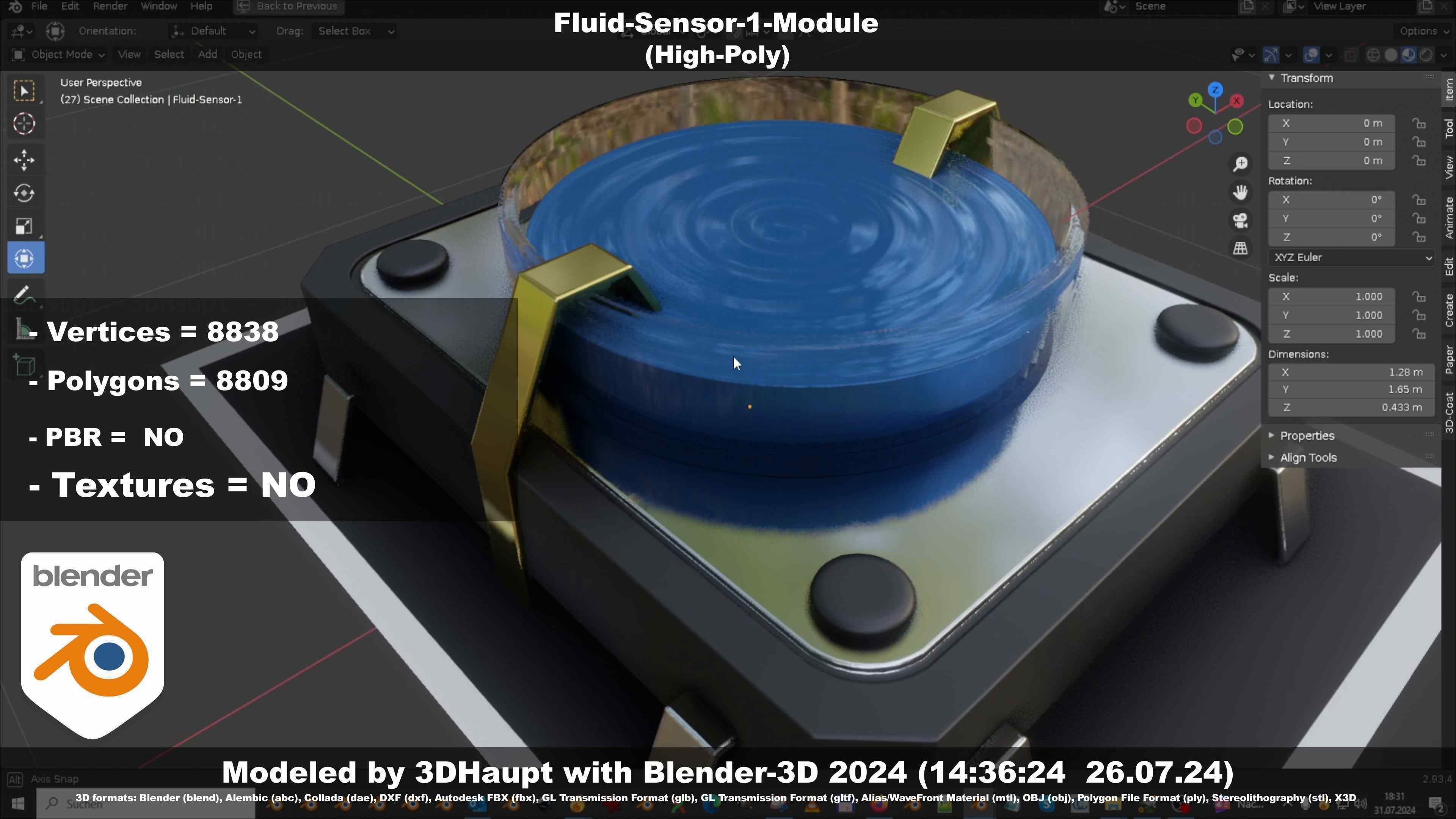
Task: Click the red X axis on the gizmo
Action: click(x=1237, y=100)
